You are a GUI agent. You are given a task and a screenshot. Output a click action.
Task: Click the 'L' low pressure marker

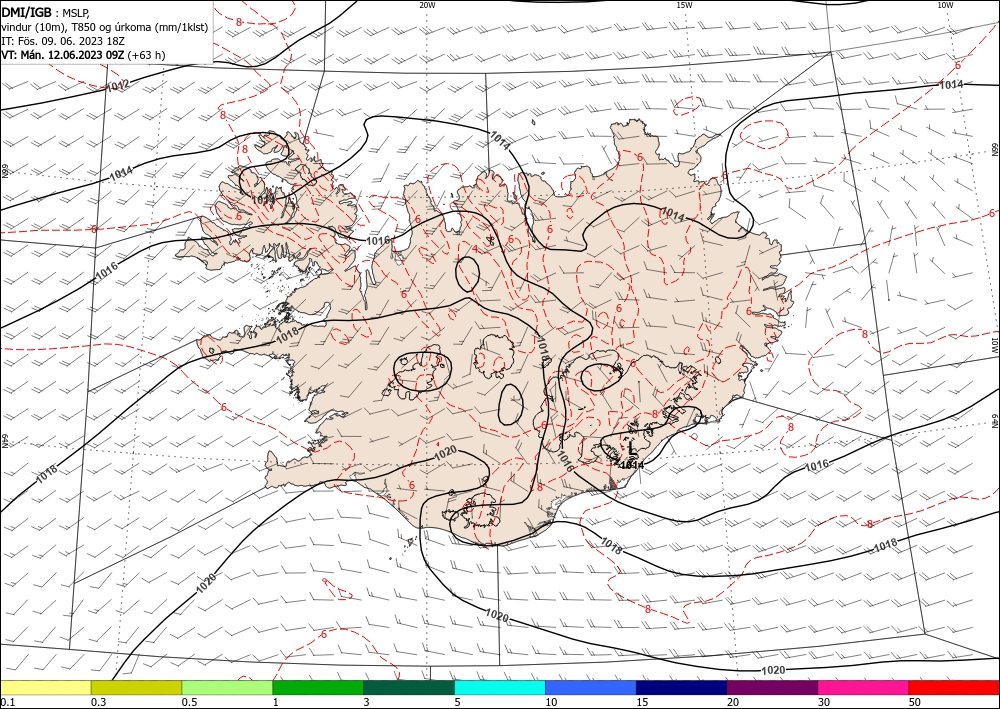click(630, 449)
